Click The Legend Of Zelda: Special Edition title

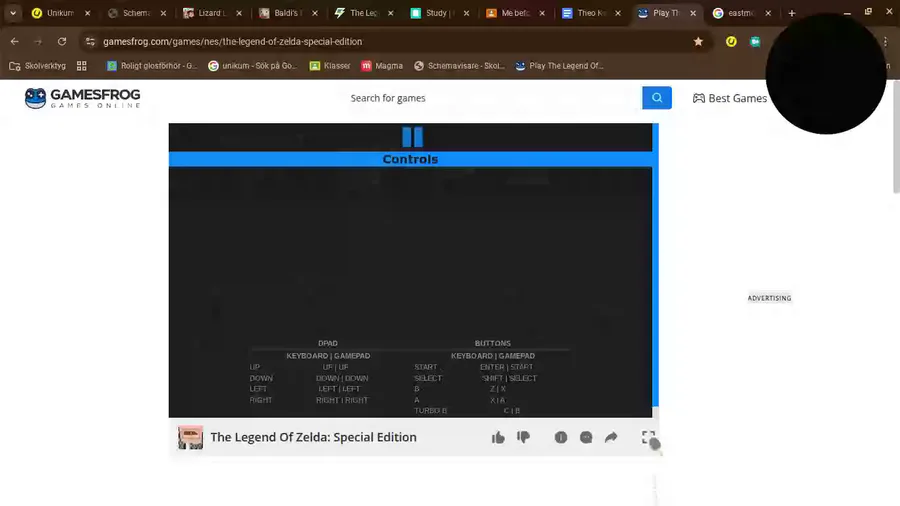313,437
